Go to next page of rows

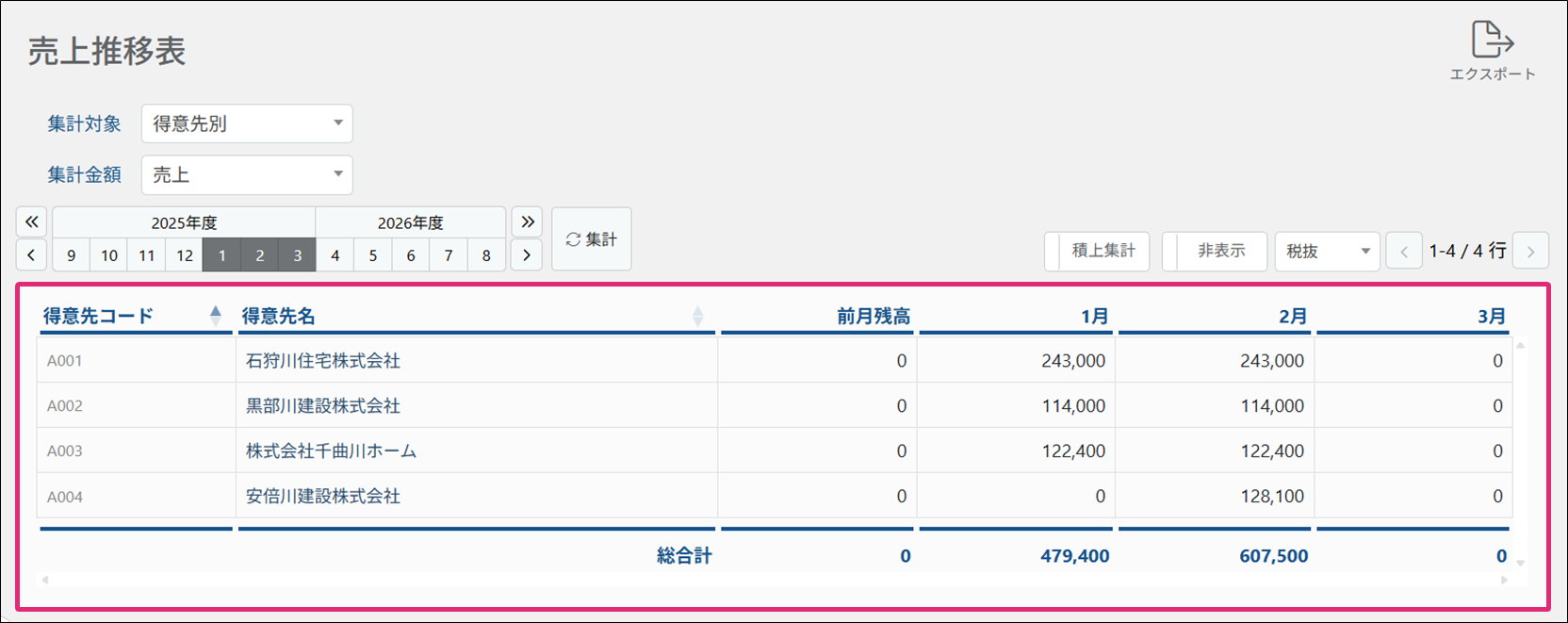point(1530,252)
